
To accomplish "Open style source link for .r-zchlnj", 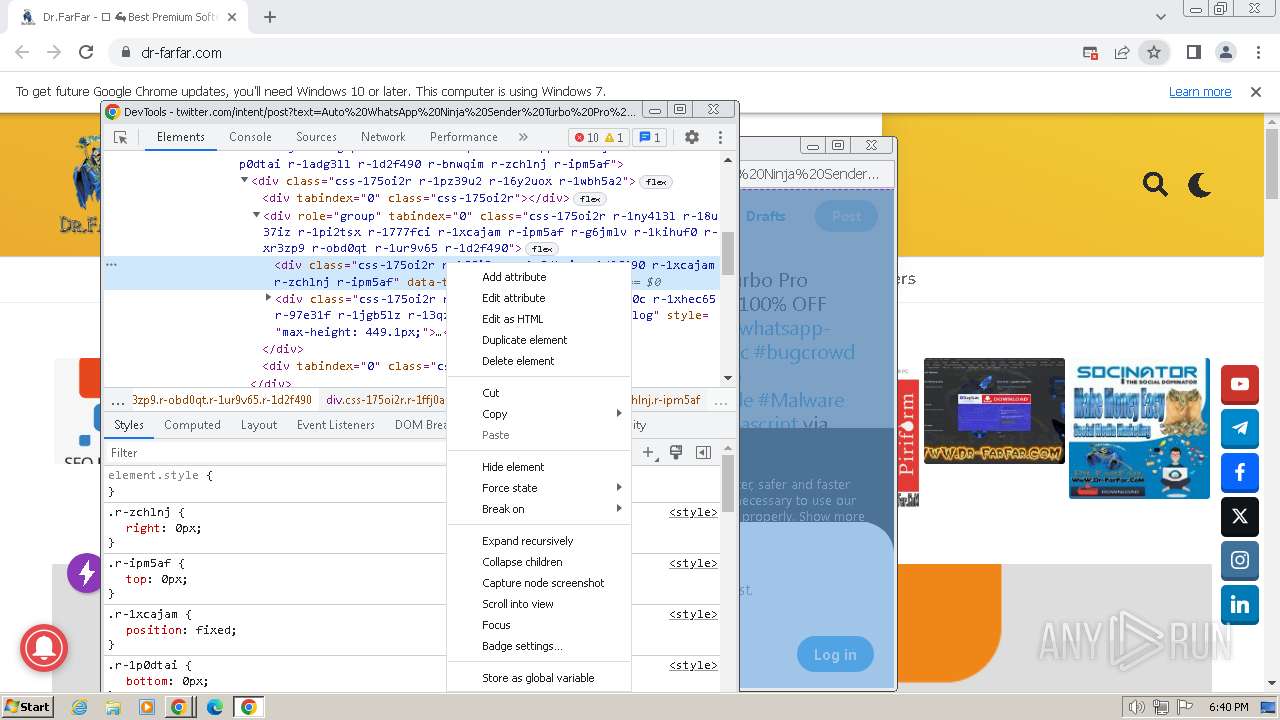I will tap(693, 512).
